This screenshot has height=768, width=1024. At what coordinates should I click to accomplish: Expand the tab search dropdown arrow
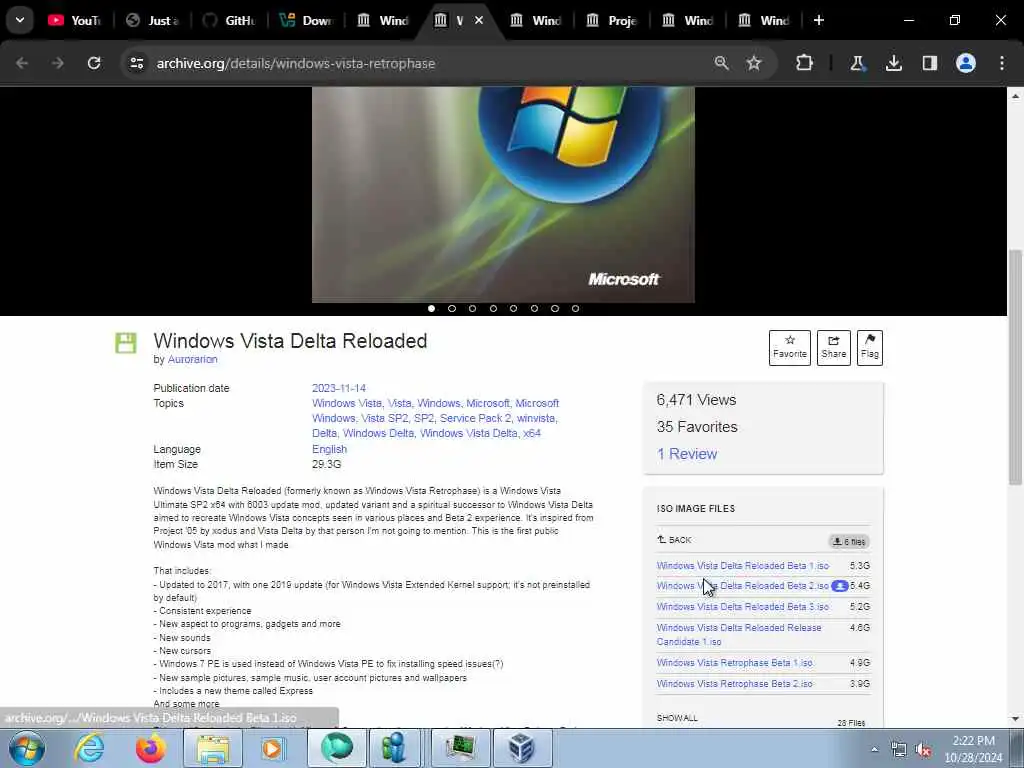coord(20,20)
